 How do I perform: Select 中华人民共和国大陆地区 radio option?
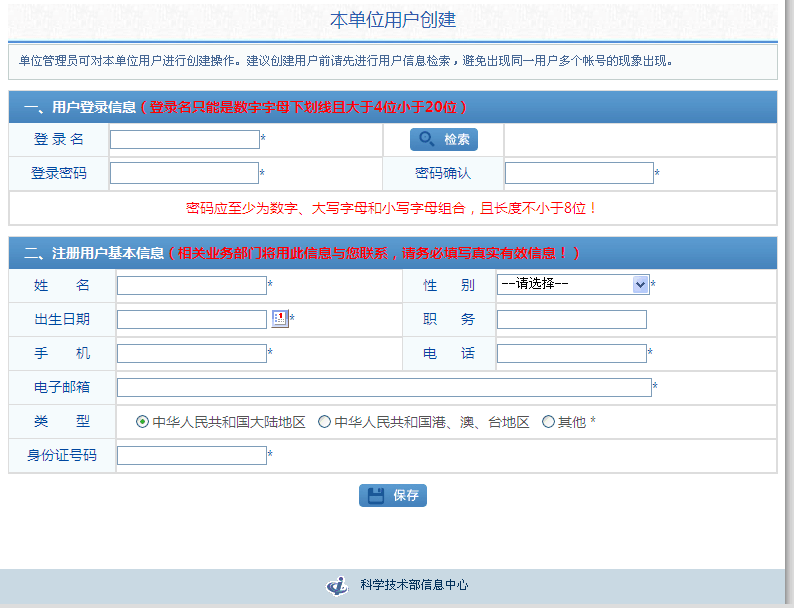[x=143, y=422]
